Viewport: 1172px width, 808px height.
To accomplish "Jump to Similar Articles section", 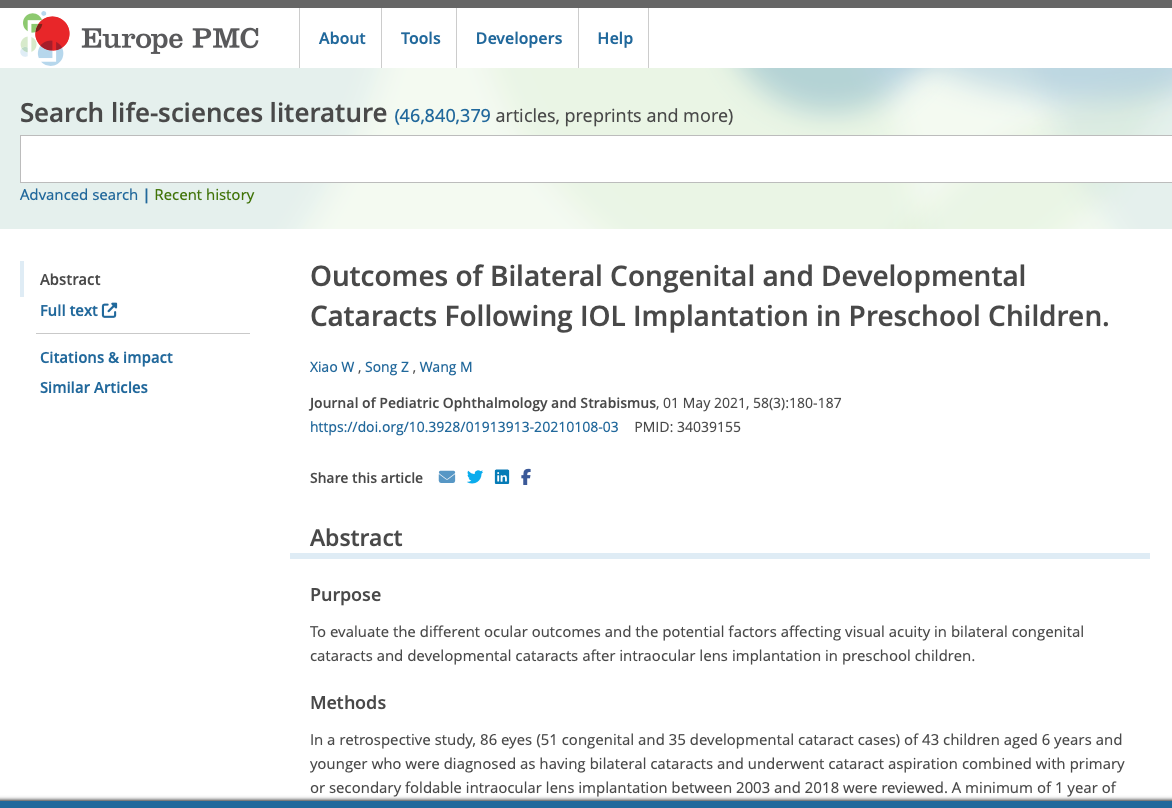I will point(94,387).
